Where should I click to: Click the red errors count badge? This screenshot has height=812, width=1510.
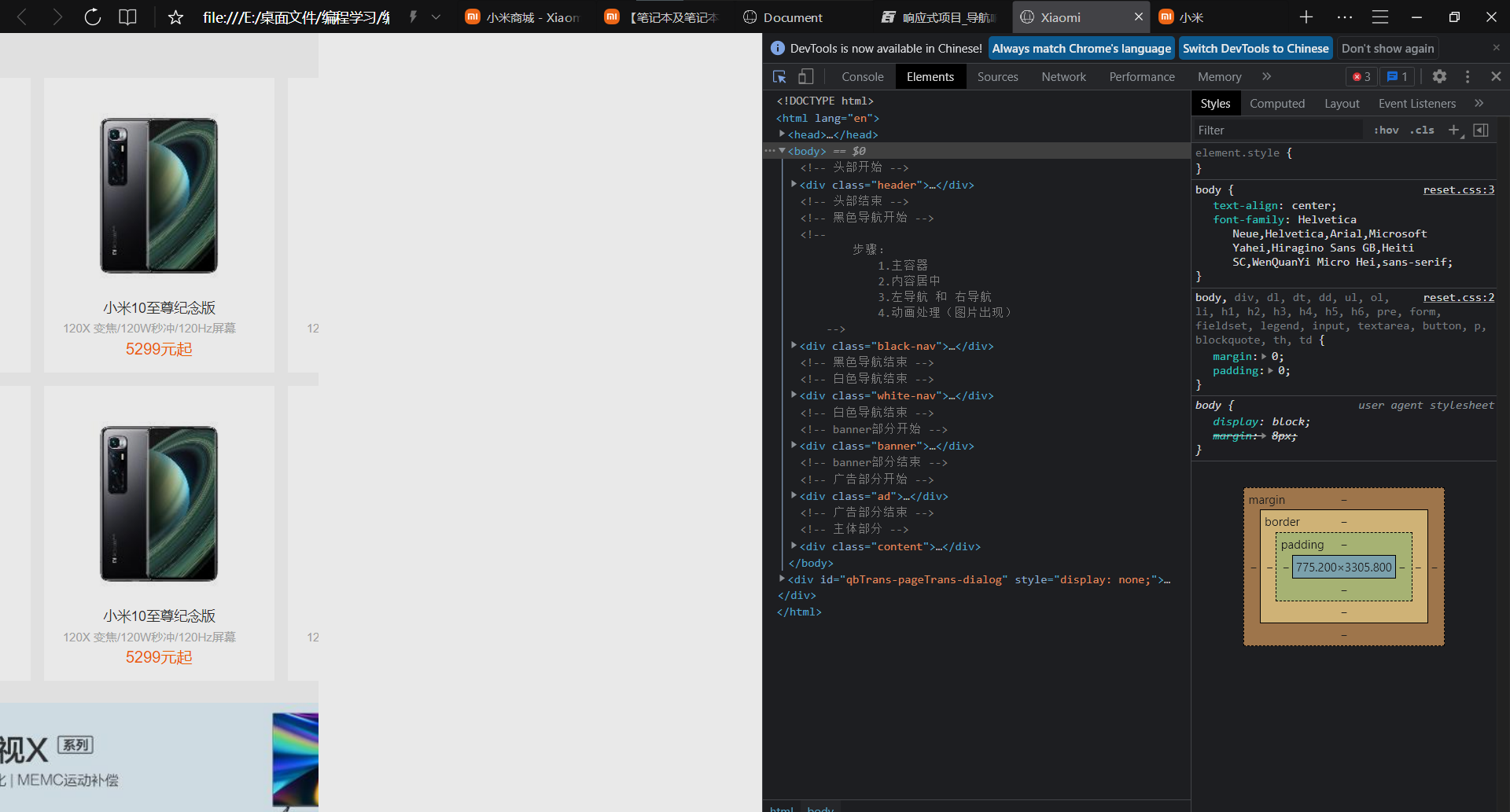click(x=1361, y=76)
